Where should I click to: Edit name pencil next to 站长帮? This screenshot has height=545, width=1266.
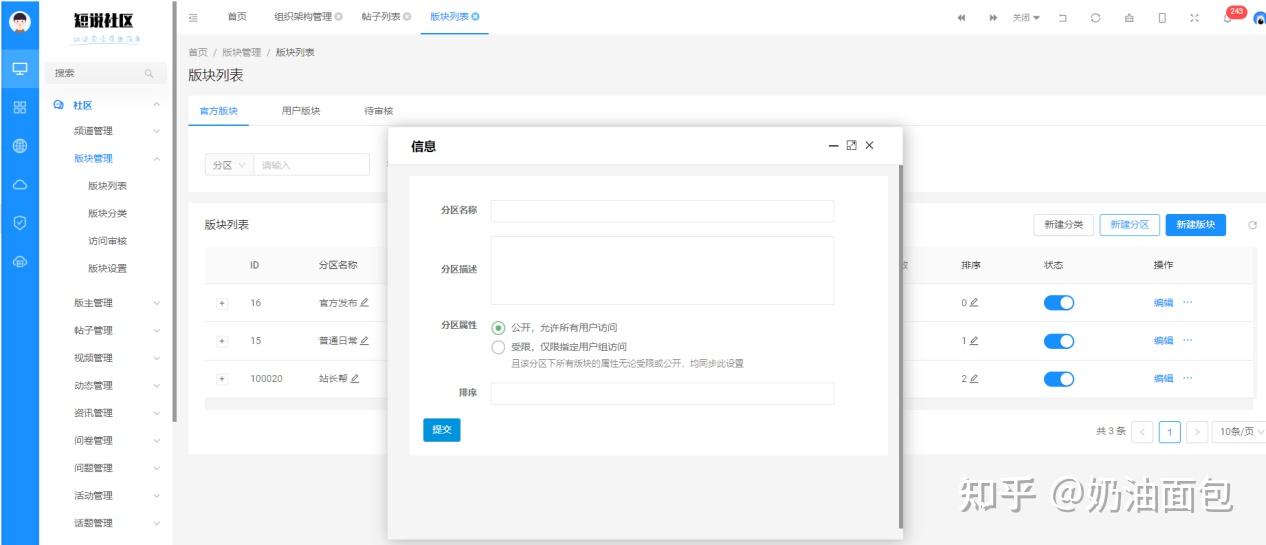coord(355,379)
